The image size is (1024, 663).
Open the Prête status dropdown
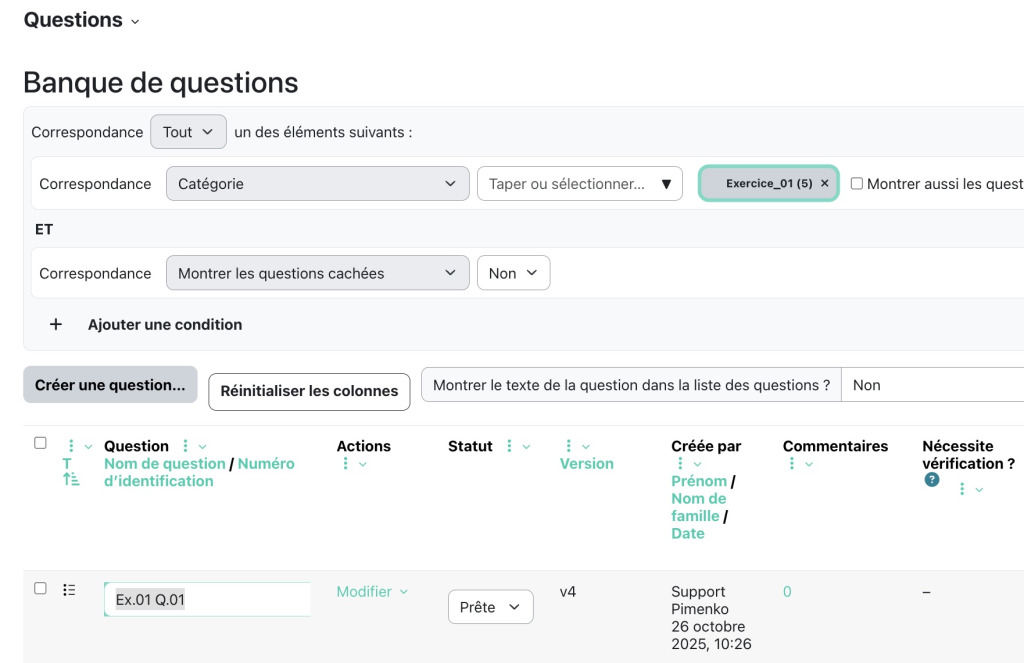click(x=490, y=606)
